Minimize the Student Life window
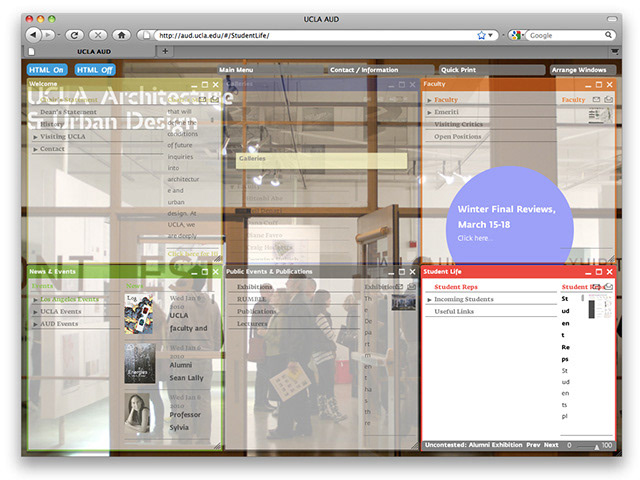 click(x=588, y=272)
